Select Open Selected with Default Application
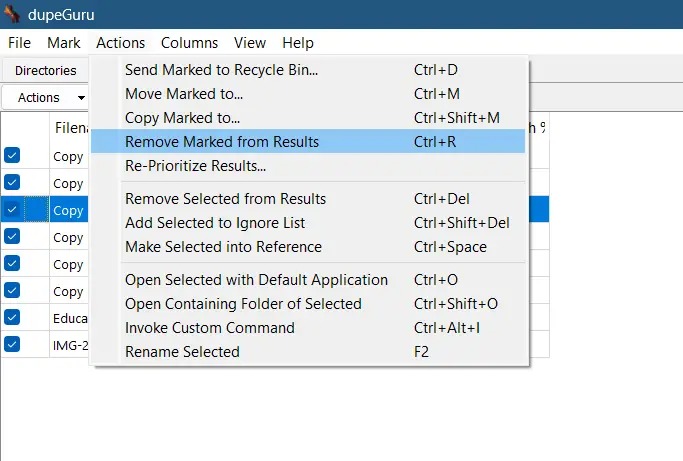683x461 pixels. tap(308, 280)
